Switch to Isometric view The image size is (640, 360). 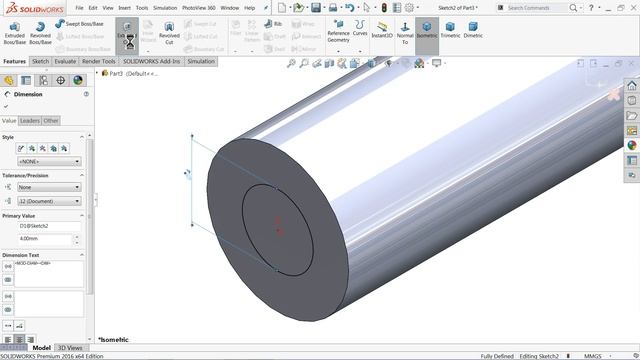tap(427, 30)
